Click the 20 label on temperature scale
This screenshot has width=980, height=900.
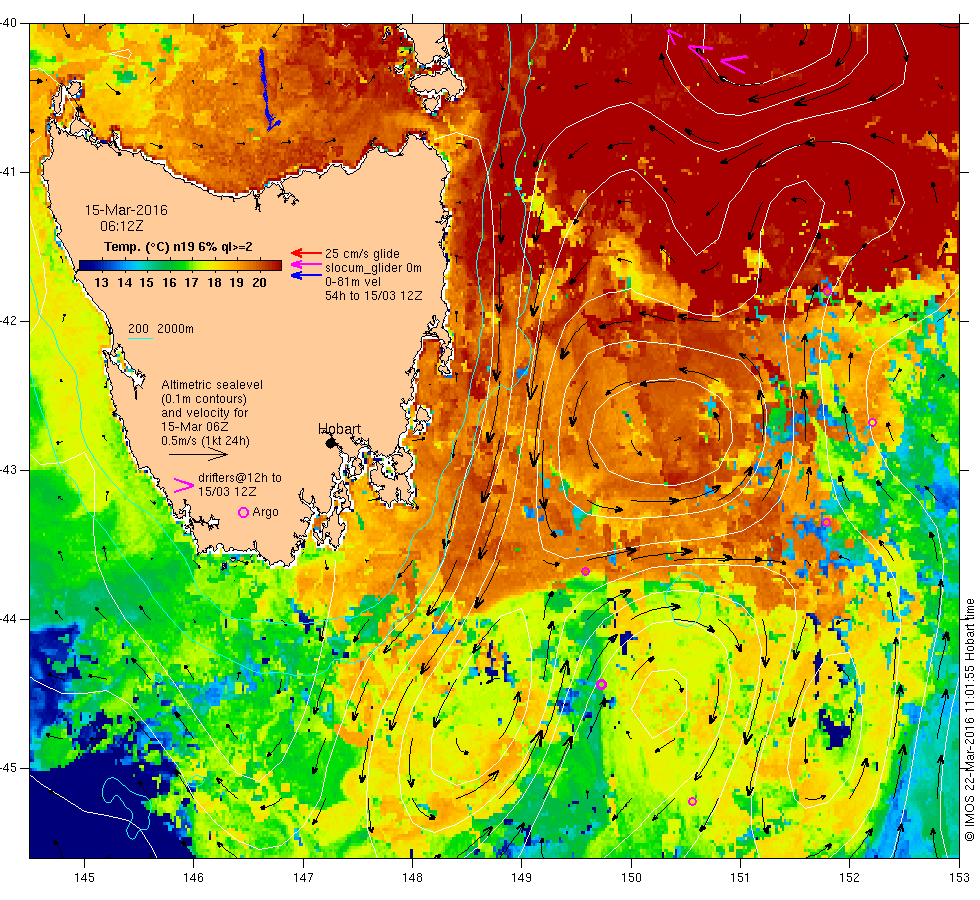tap(259, 282)
